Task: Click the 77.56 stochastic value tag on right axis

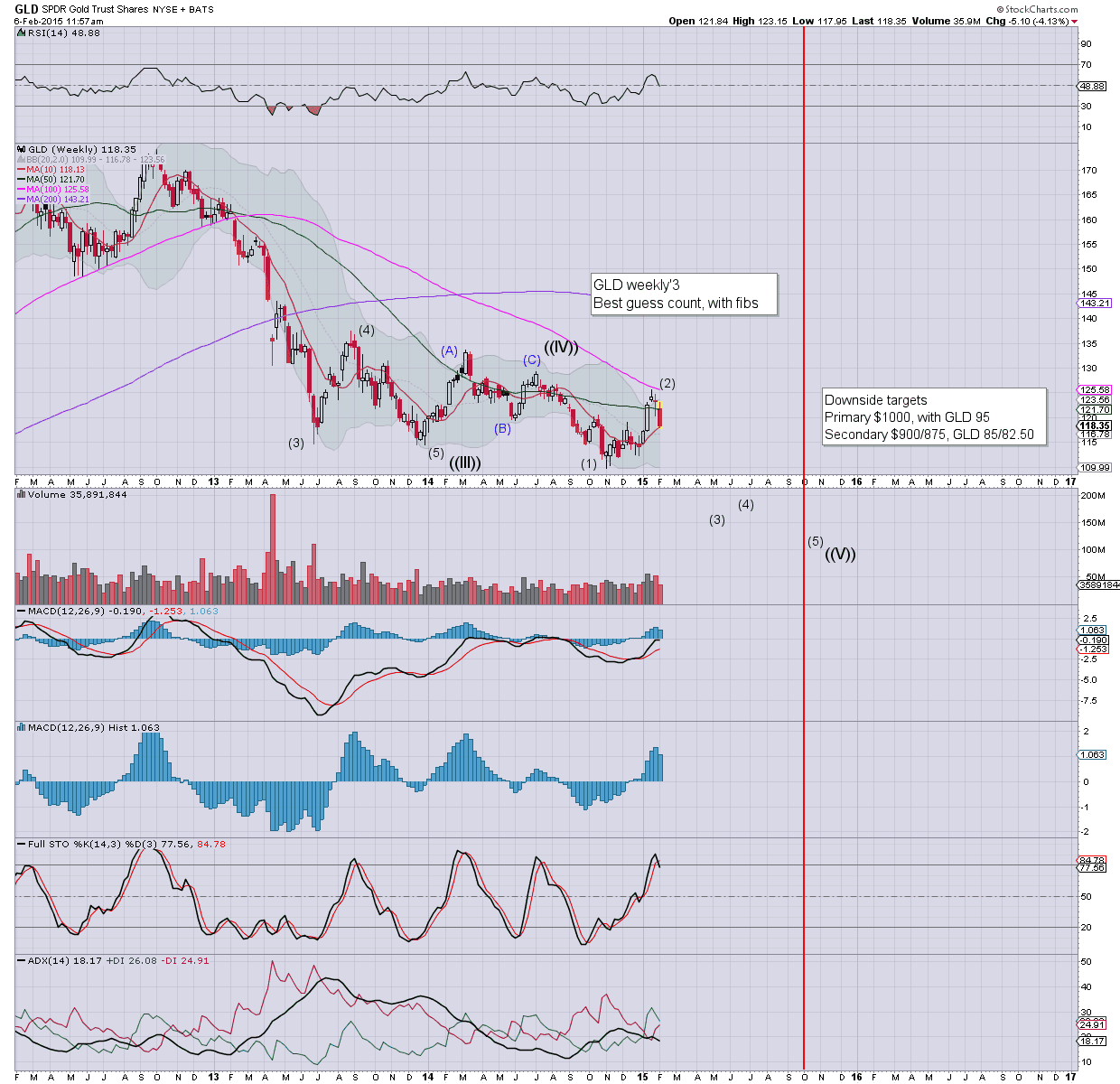Action: coord(1093,867)
